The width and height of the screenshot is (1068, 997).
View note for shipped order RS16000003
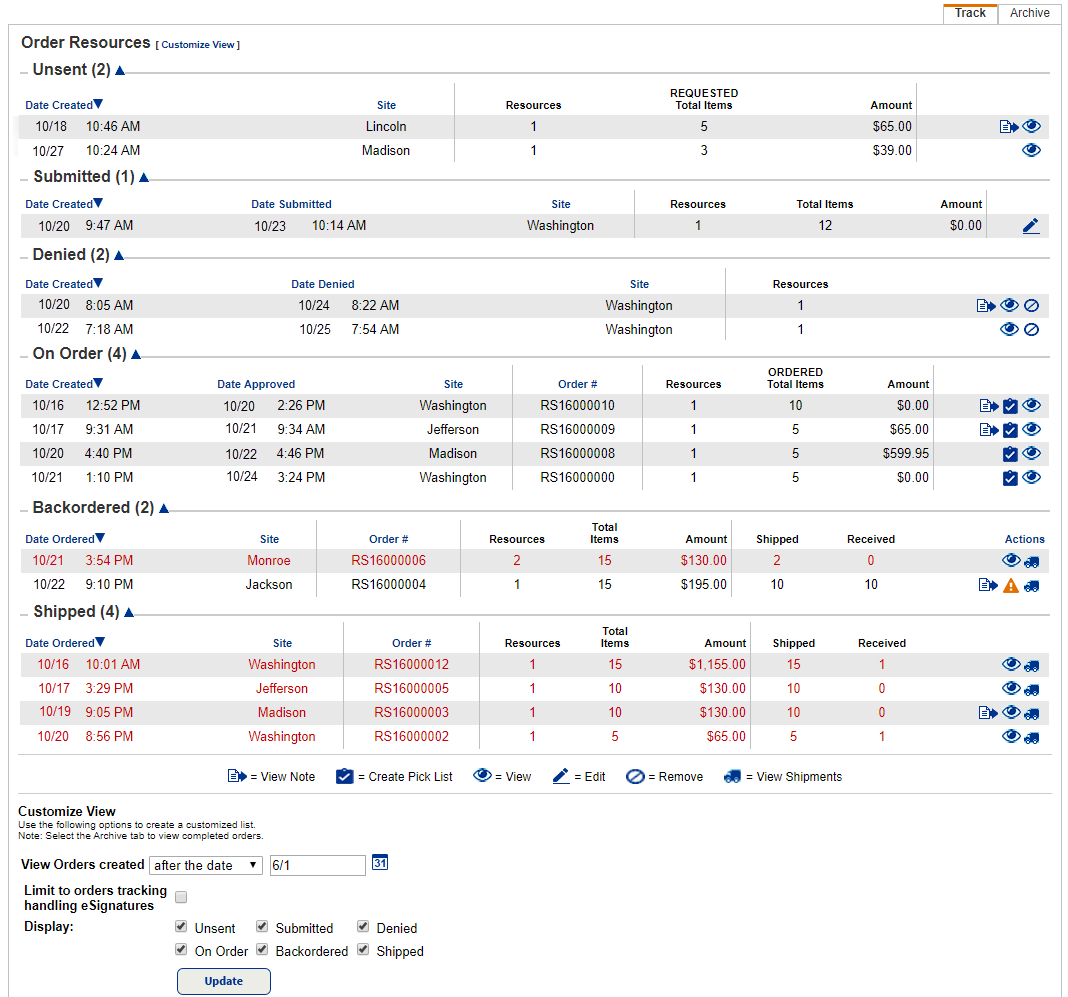pos(986,712)
